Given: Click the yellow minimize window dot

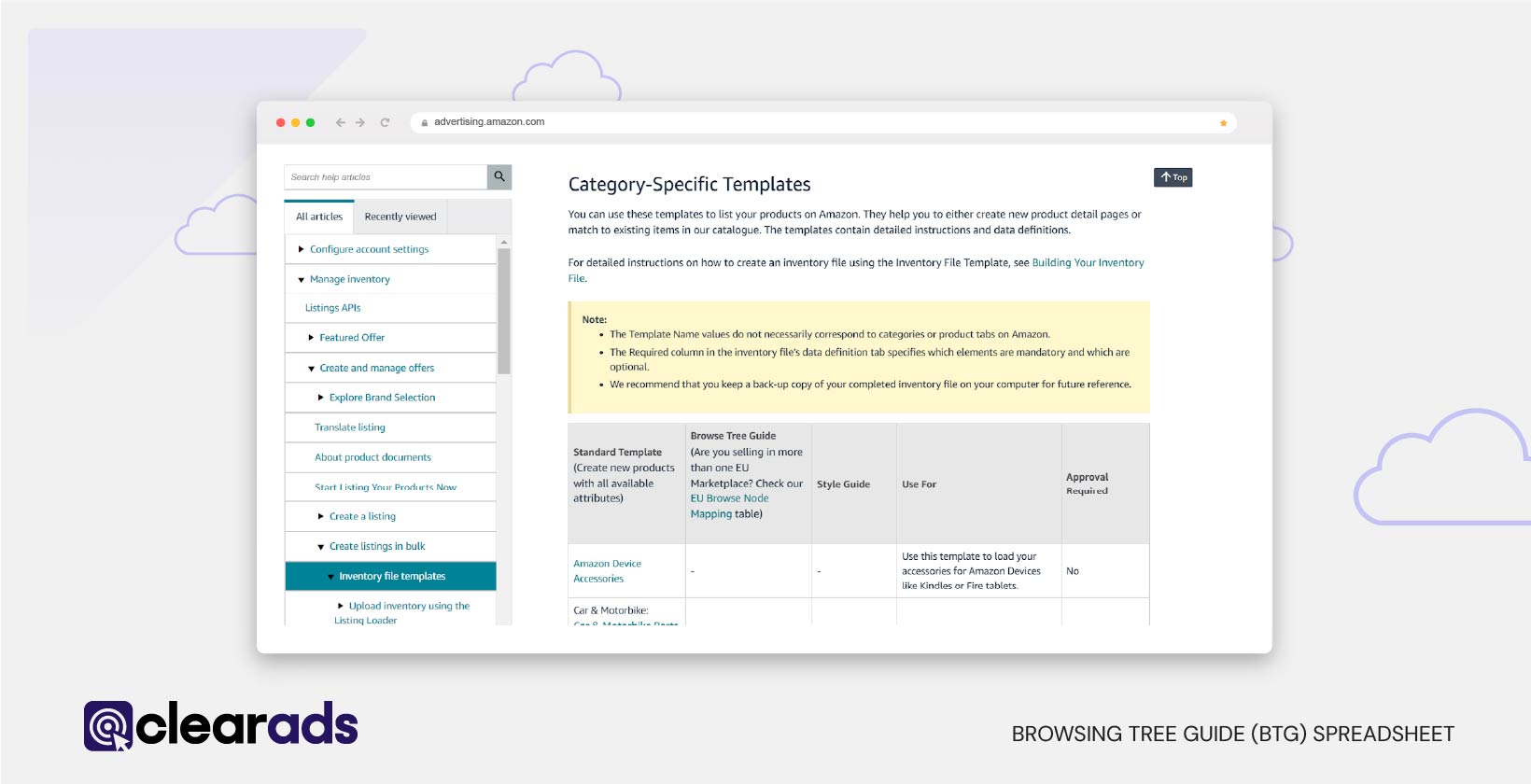Looking at the screenshot, I should tap(295, 122).
